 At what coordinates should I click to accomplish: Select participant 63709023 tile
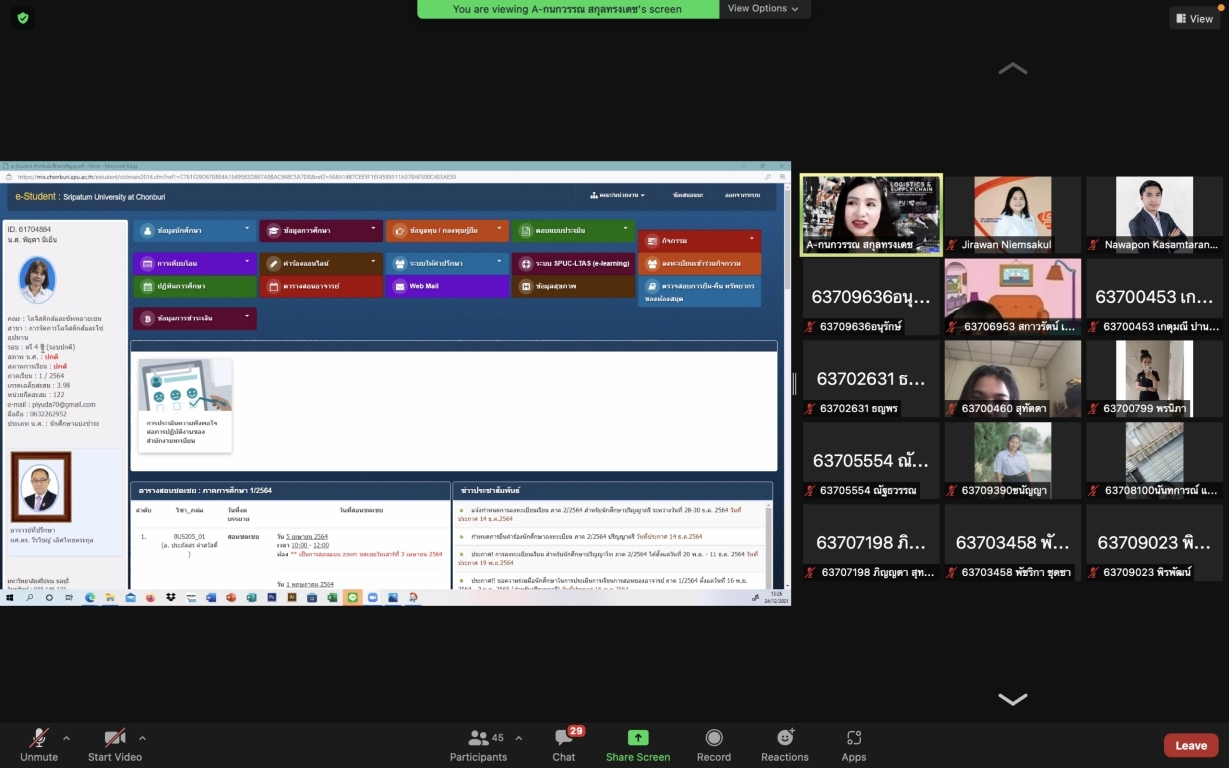[x=1155, y=543]
